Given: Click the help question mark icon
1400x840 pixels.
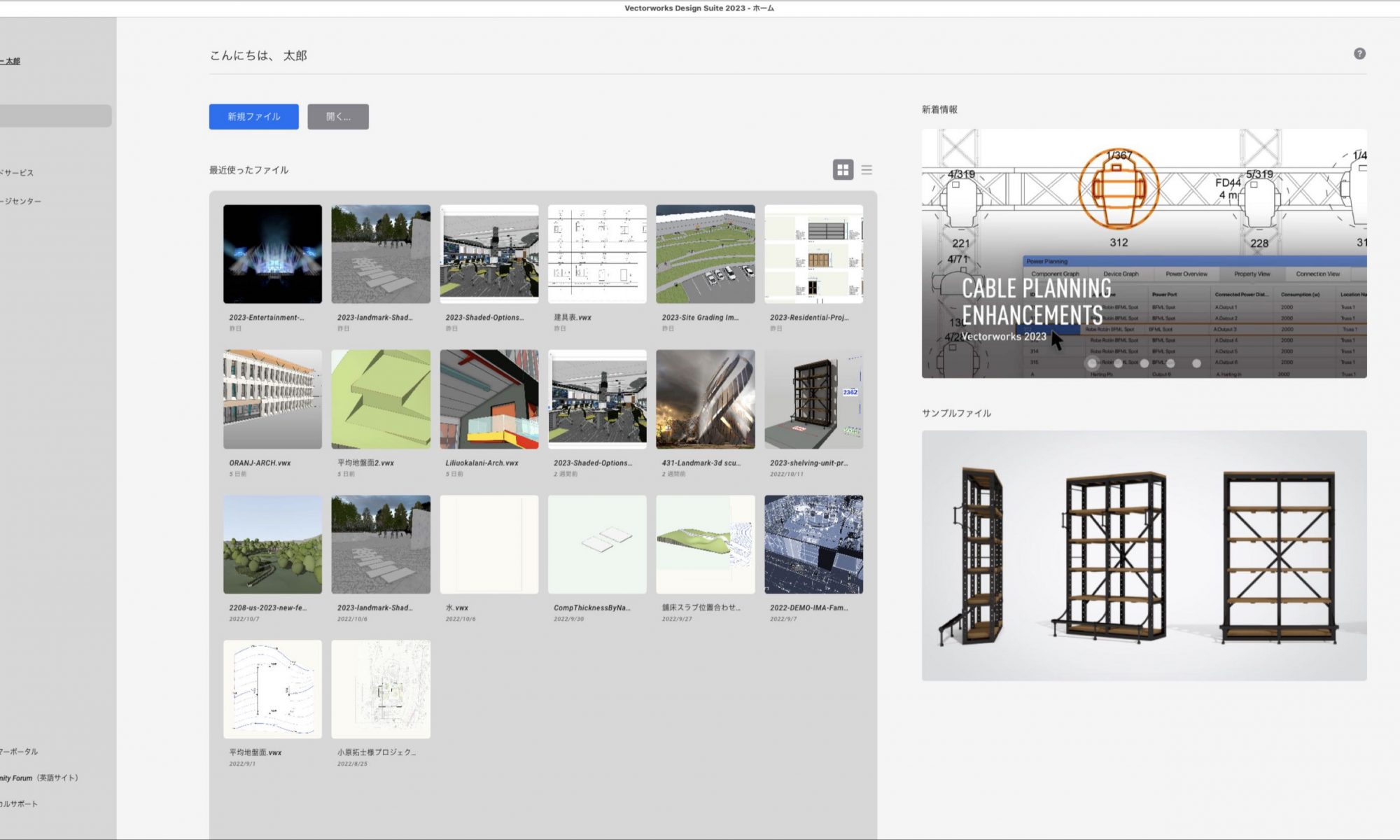Looking at the screenshot, I should point(1359,54).
